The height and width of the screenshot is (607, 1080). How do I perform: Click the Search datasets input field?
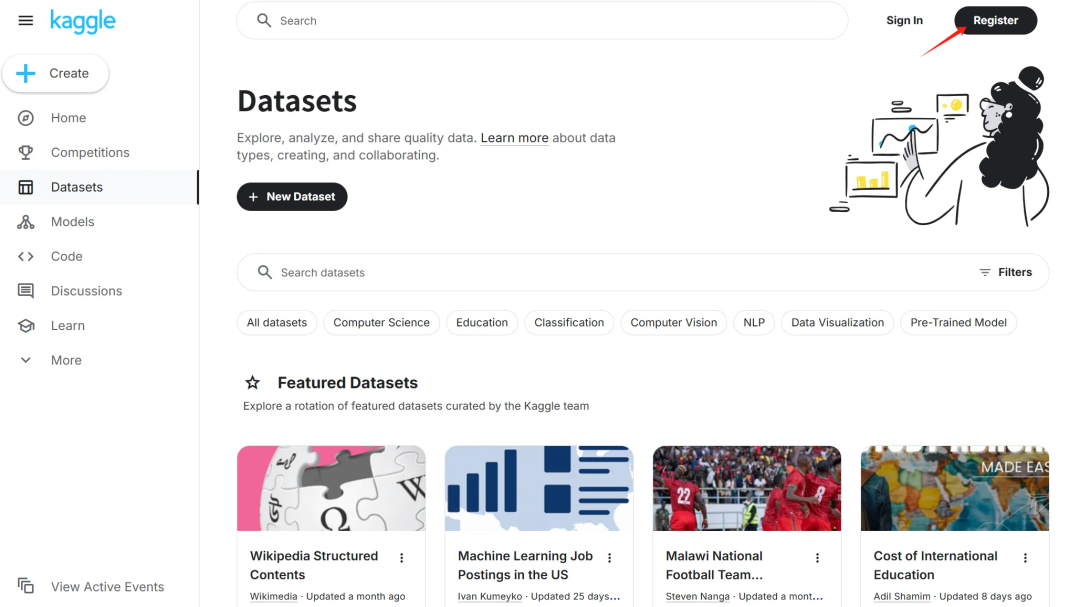(x=500, y=272)
